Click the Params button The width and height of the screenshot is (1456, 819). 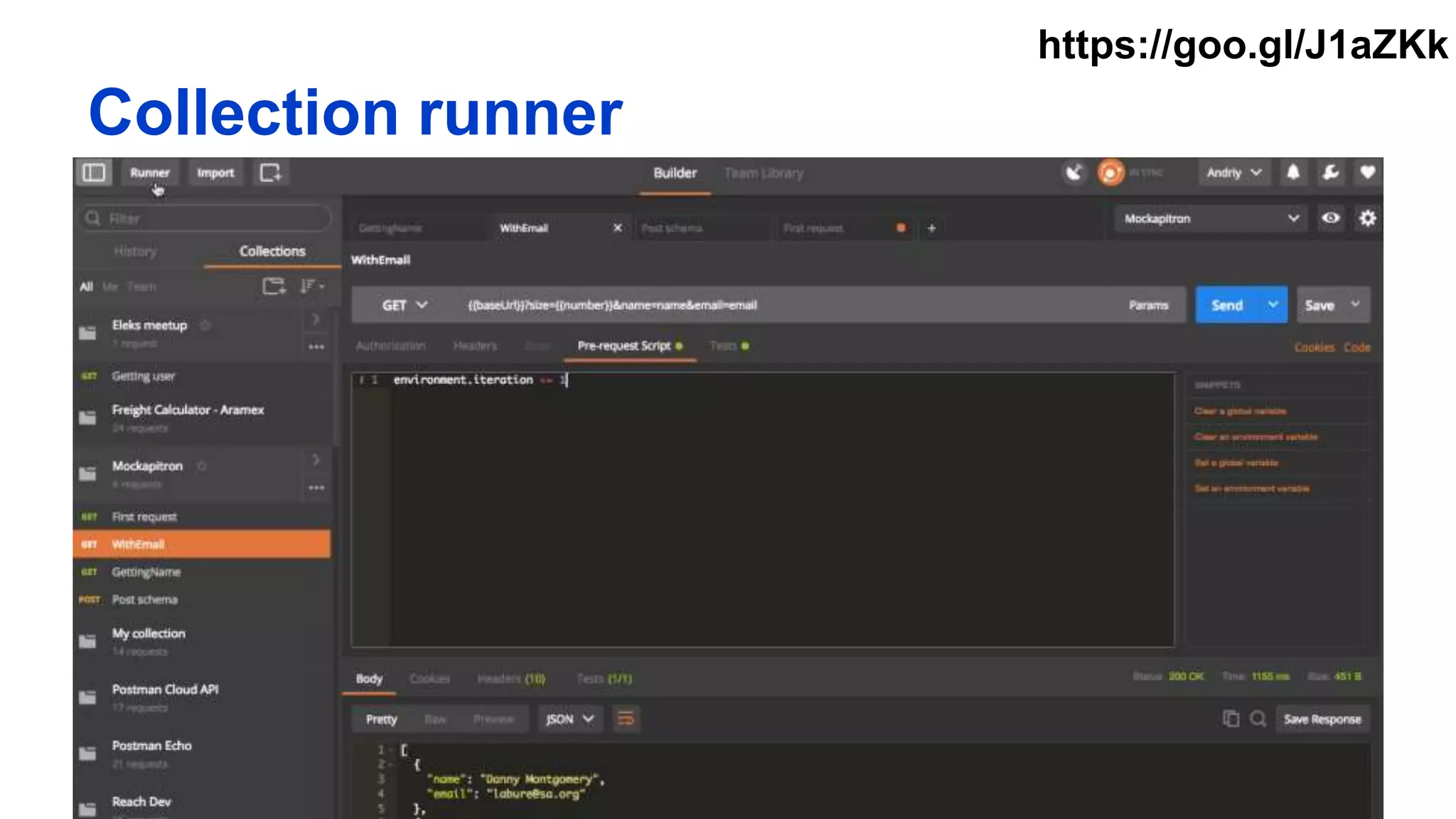tap(1148, 306)
